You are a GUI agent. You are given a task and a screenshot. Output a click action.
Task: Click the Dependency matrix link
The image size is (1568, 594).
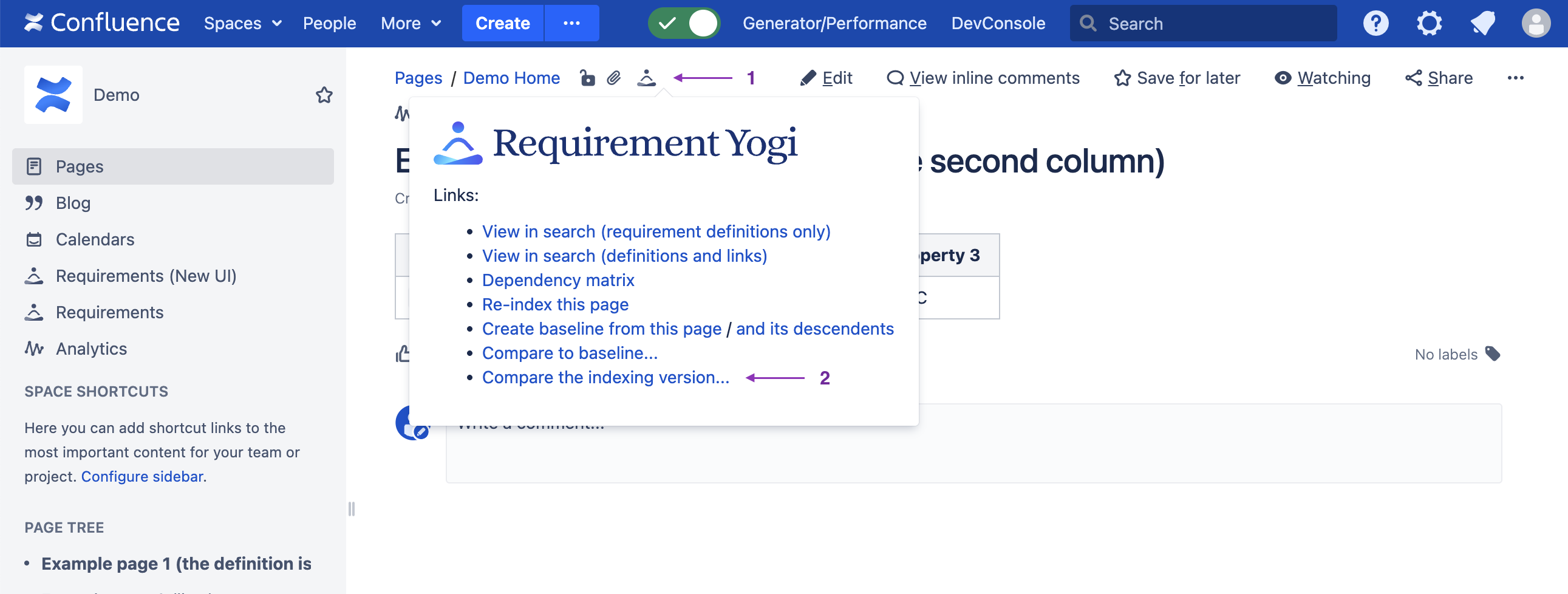click(x=557, y=280)
